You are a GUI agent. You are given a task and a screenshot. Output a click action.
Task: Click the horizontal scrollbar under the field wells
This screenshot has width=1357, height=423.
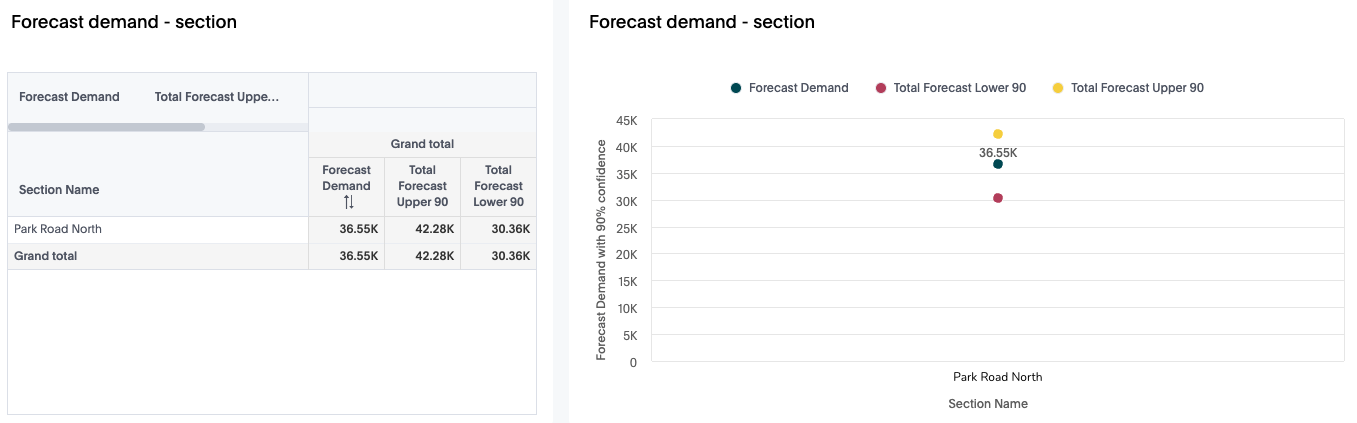point(106,127)
